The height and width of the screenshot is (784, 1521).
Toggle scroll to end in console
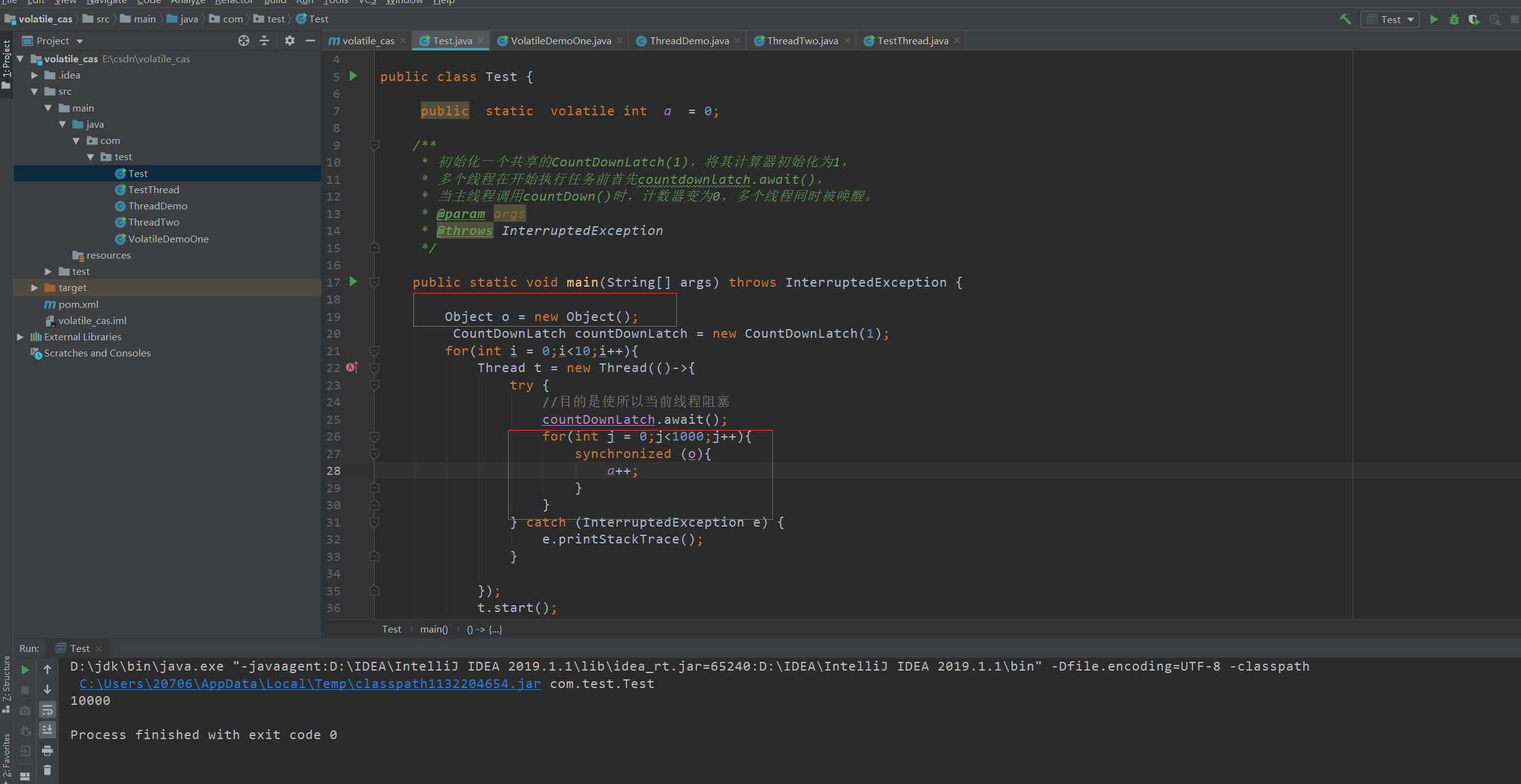click(x=47, y=730)
